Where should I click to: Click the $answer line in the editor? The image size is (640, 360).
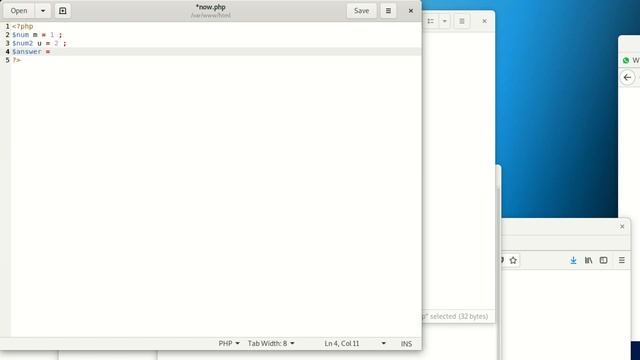pos(216,51)
